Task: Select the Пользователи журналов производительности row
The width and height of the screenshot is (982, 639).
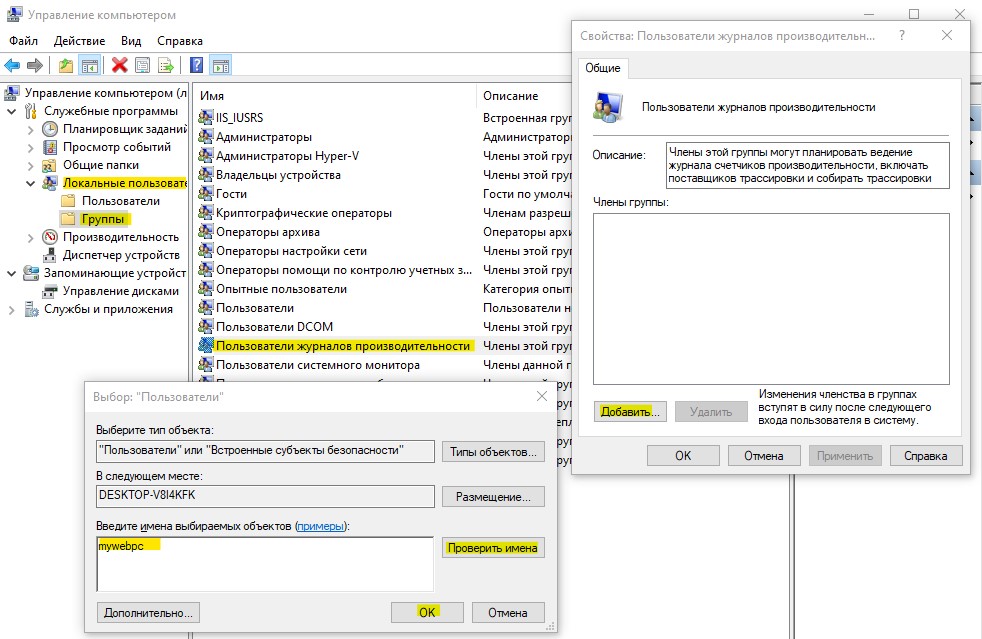Action: tap(385, 346)
